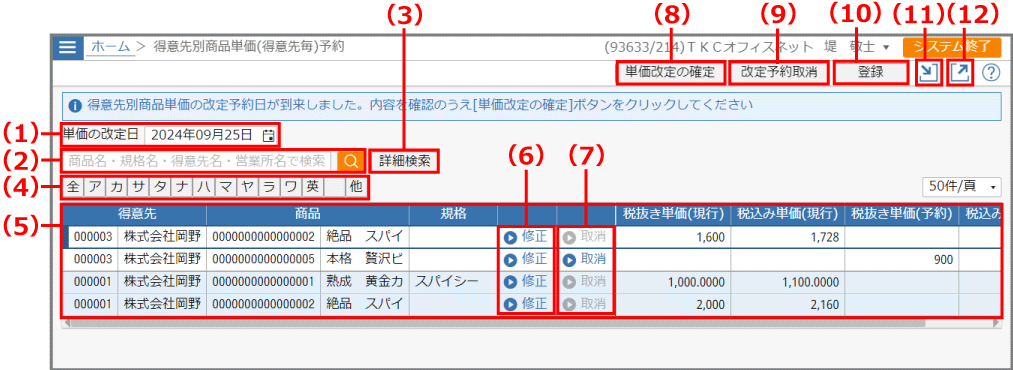The image size is (1013, 370).
Task: Click 取消 in the 絶品 スパイ 1,600 row
Action: 585,237
